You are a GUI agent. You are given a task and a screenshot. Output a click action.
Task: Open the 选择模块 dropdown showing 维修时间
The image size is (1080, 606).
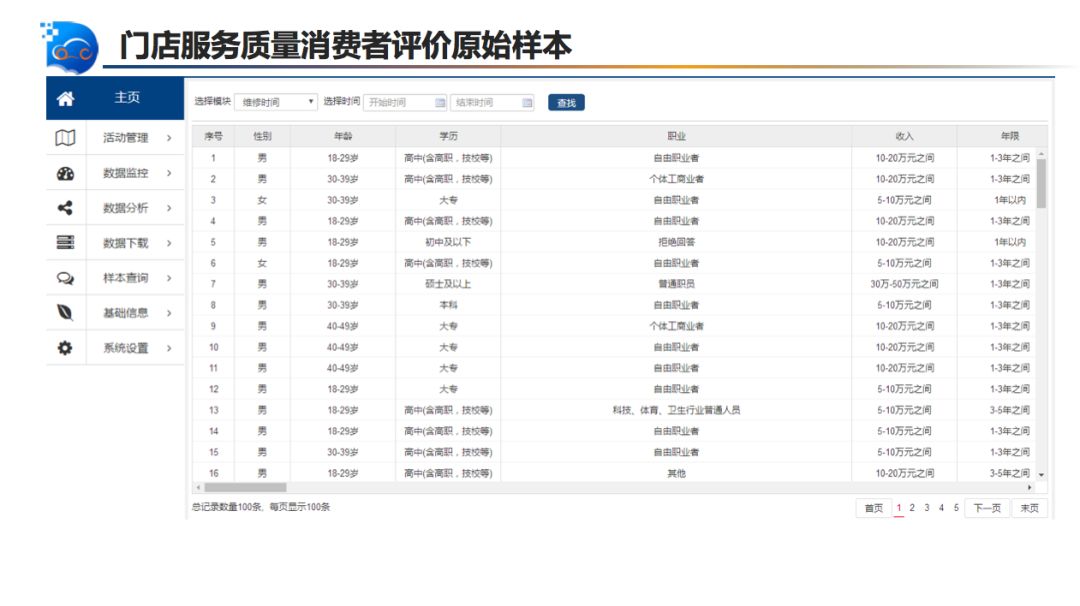276,102
